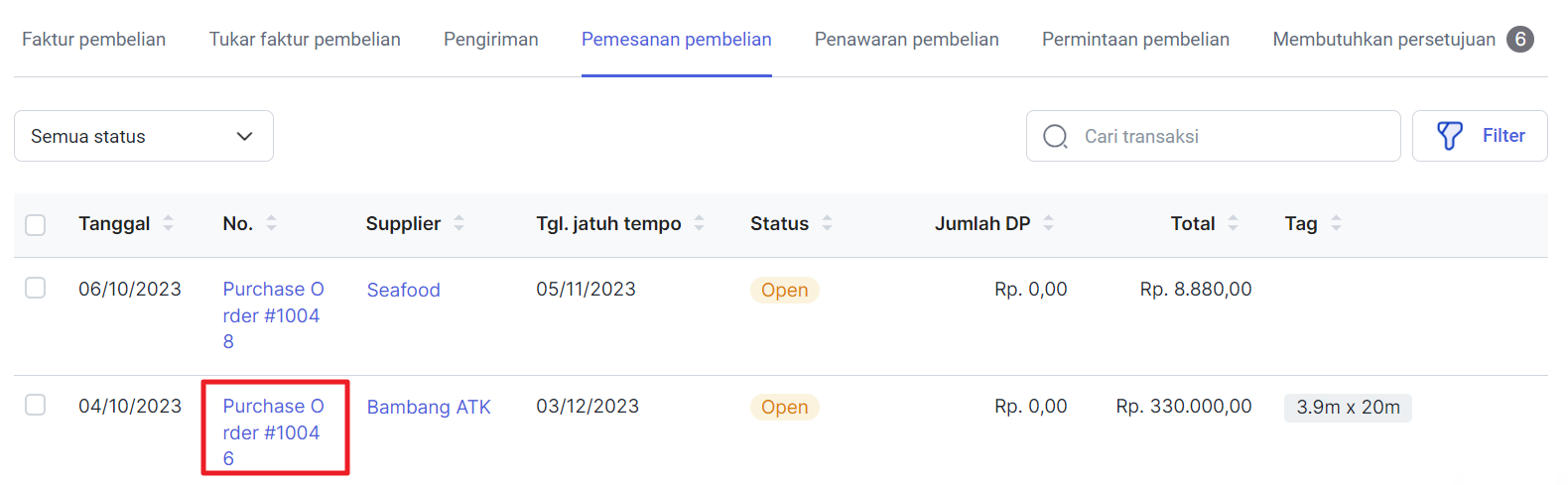
Task: Sort by Tgl. jatuh tempo arrows
Action: tap(700, 223)
